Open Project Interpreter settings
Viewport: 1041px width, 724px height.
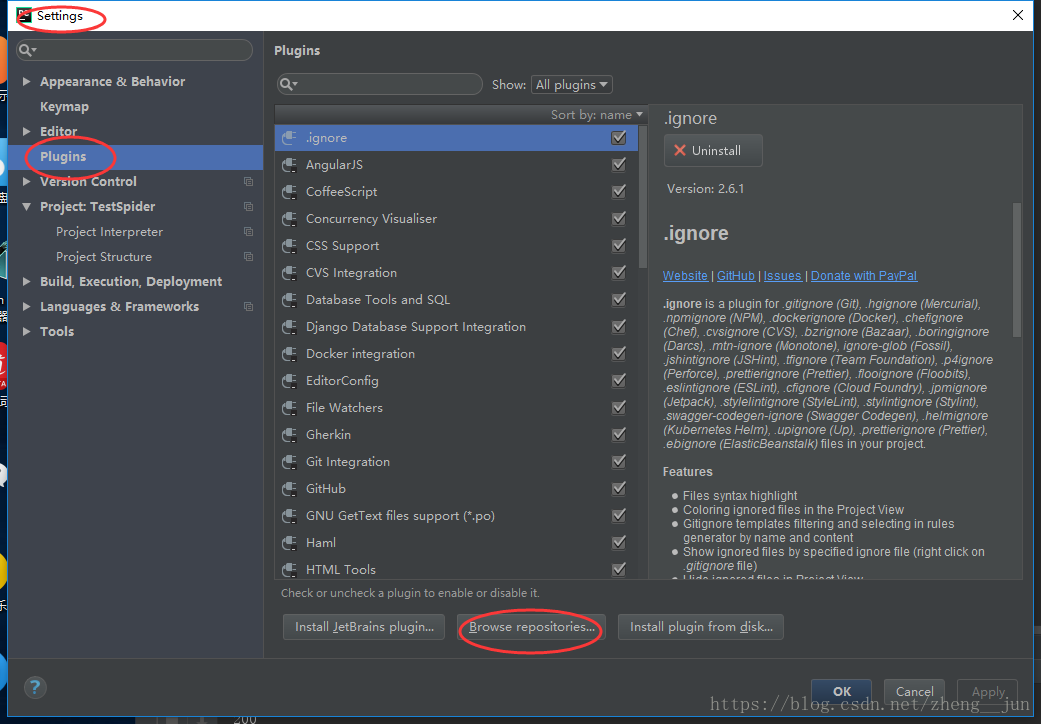(x=110, y=232)
